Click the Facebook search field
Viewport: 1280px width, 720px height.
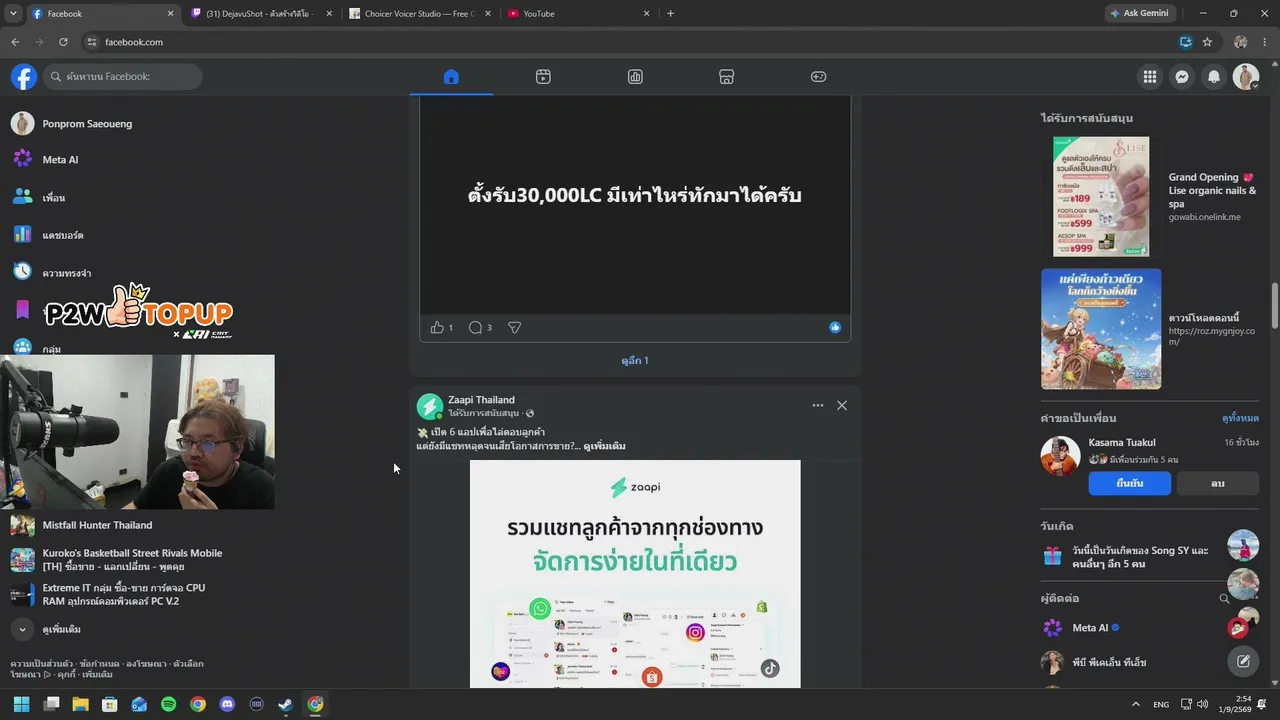[122, 77]
